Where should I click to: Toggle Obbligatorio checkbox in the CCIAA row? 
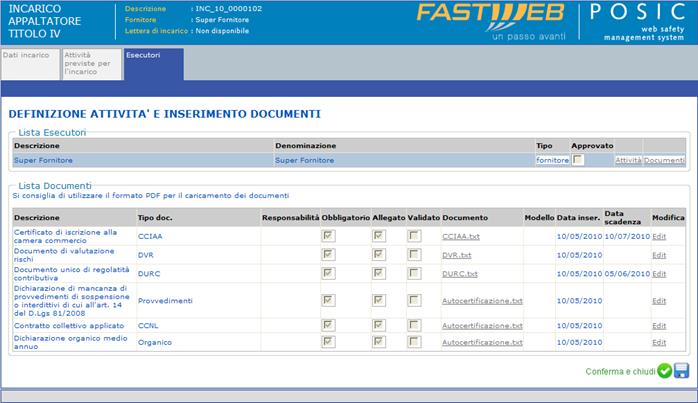coord(329,236)
